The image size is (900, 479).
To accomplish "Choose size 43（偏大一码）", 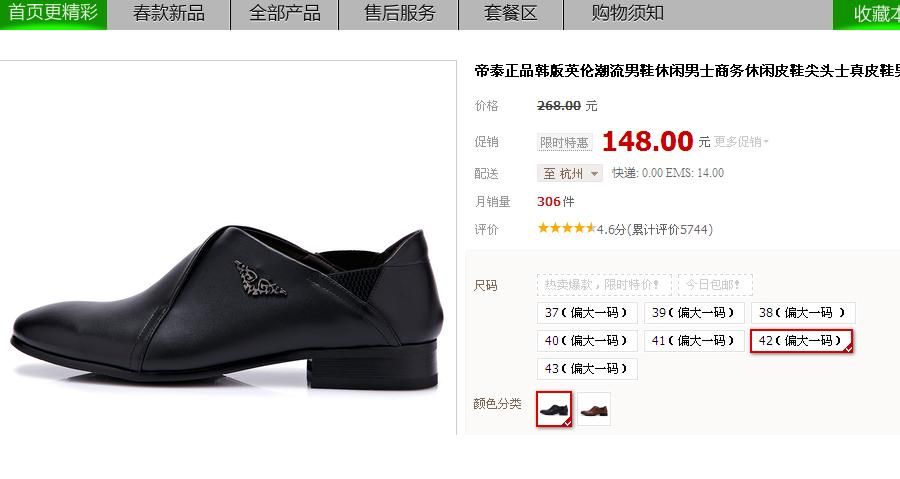I will click(x=587, y=368).
